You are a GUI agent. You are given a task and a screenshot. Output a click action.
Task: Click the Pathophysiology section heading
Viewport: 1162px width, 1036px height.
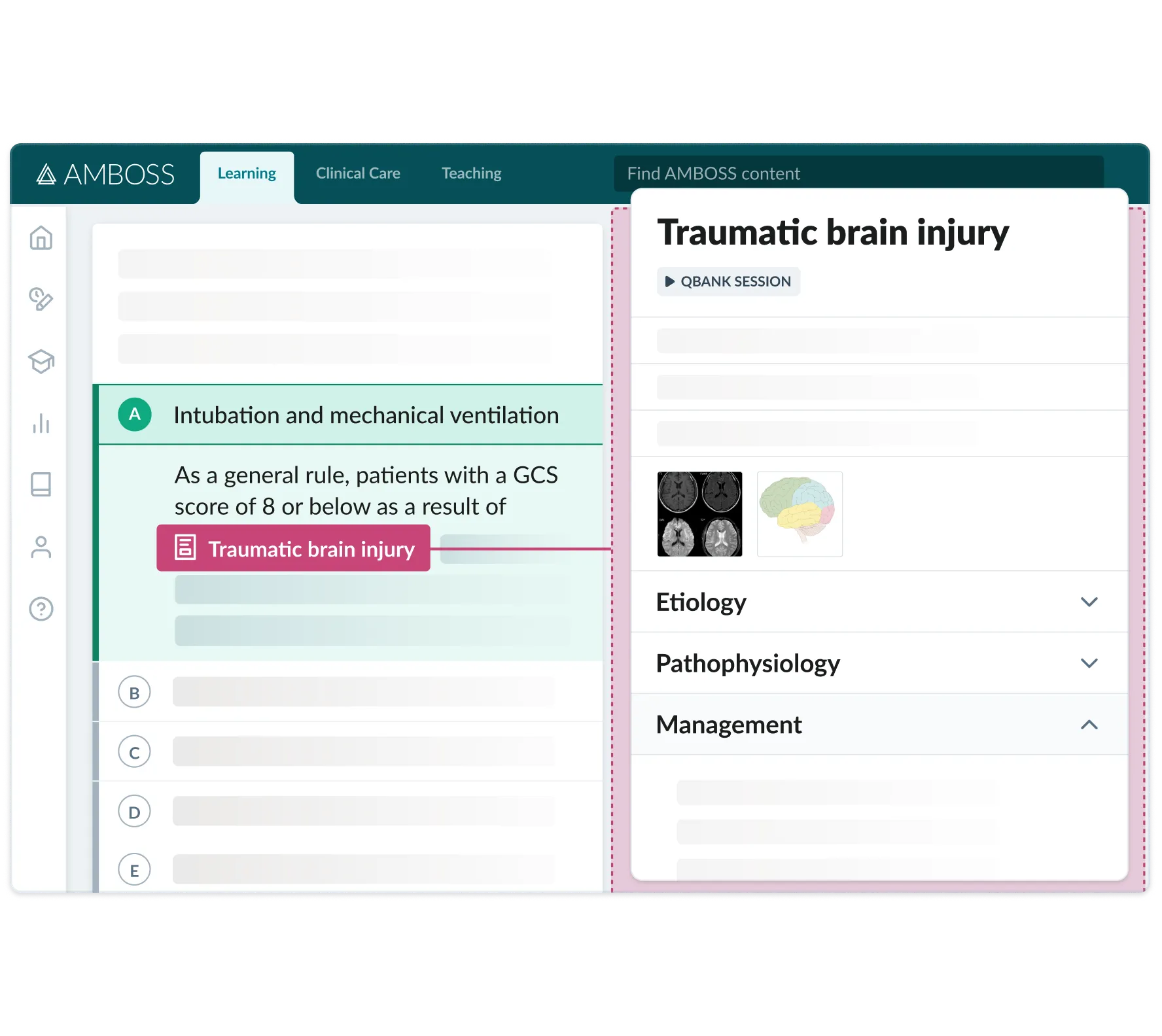748,663
